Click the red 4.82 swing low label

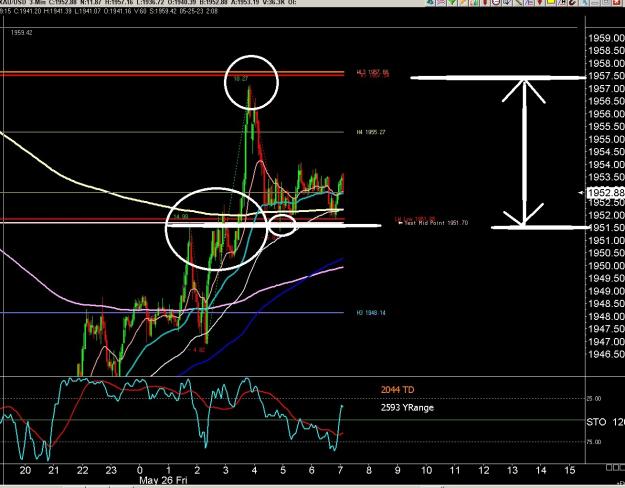click(x=199, y=350)
